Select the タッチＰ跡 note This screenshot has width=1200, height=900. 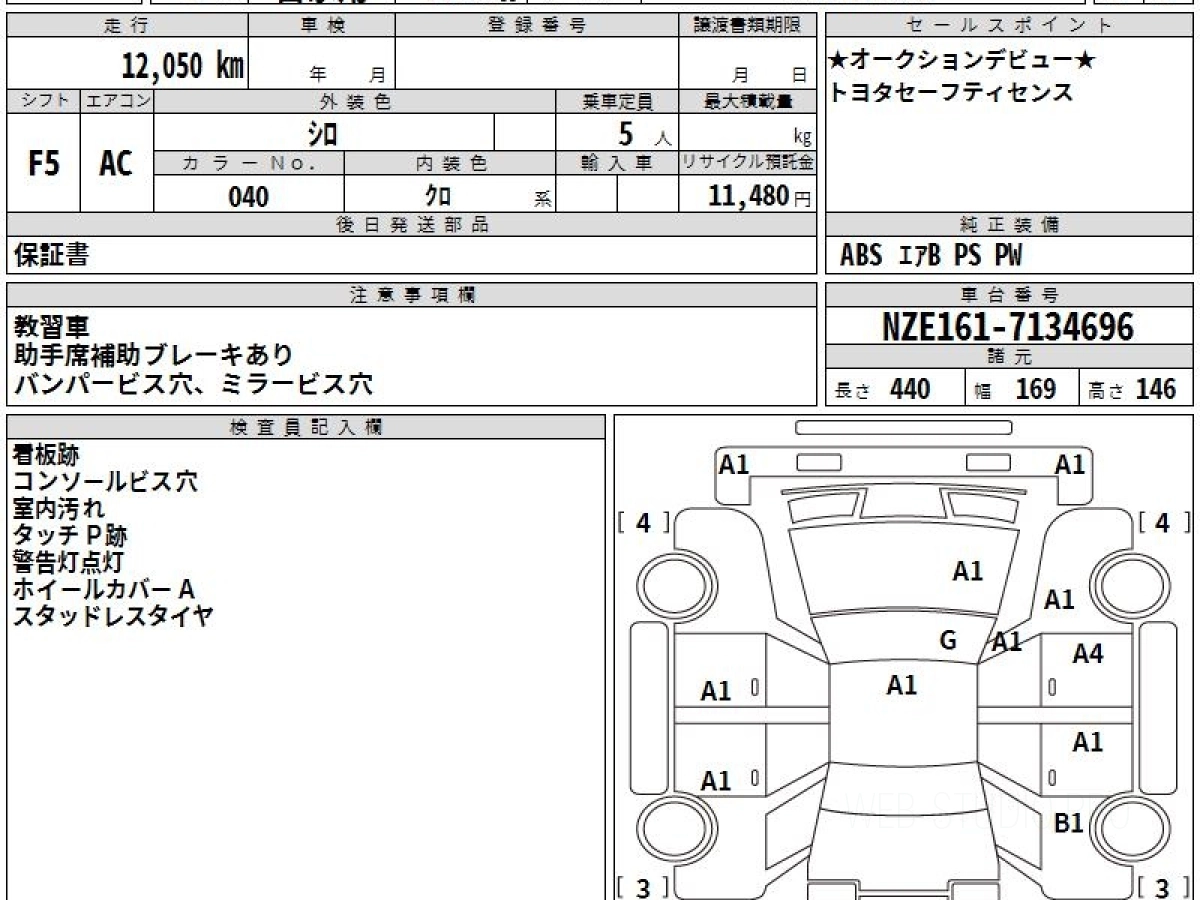coord(70,536)
